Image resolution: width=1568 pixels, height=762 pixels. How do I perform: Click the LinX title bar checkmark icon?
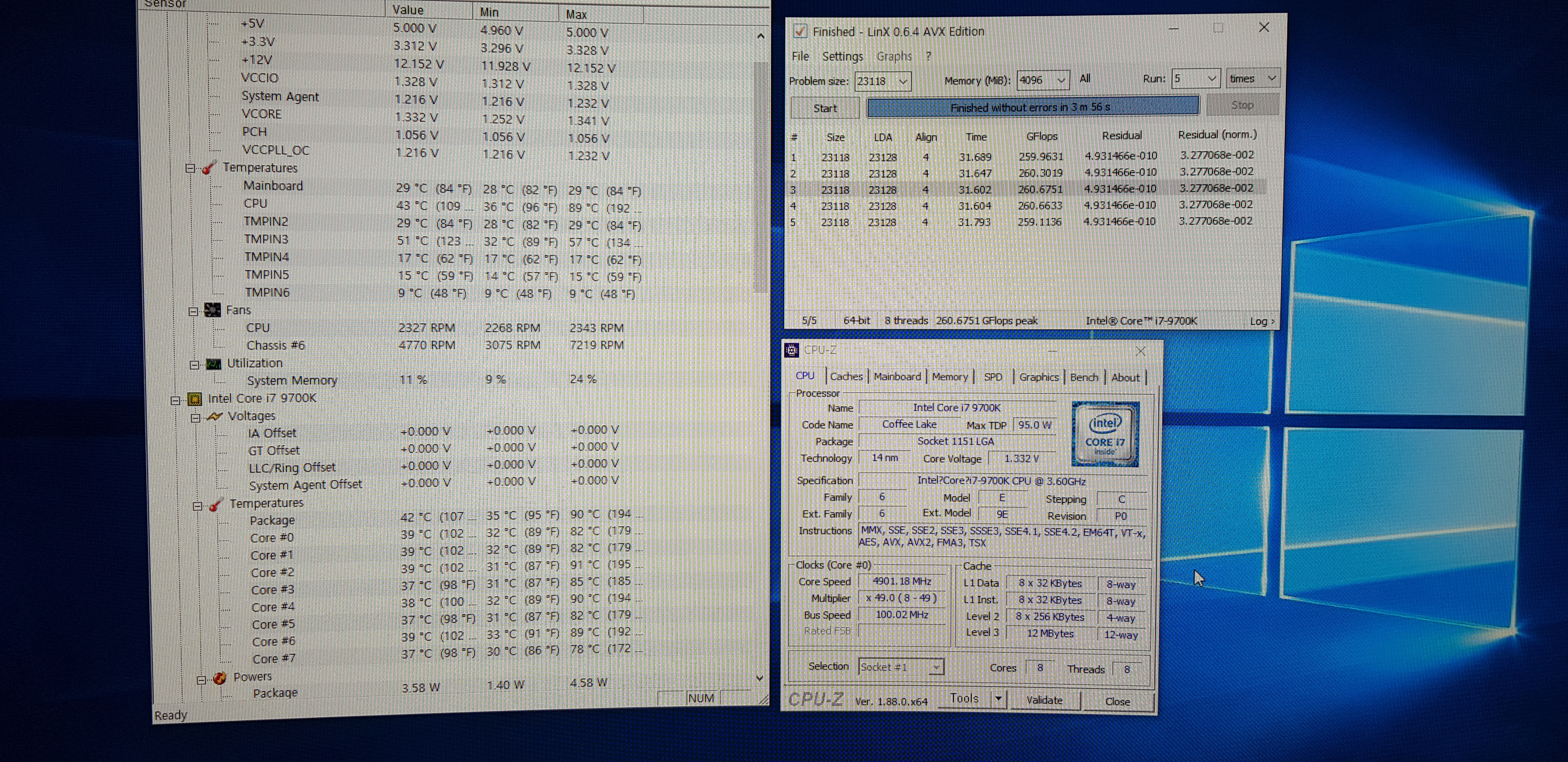coord(800,31)
